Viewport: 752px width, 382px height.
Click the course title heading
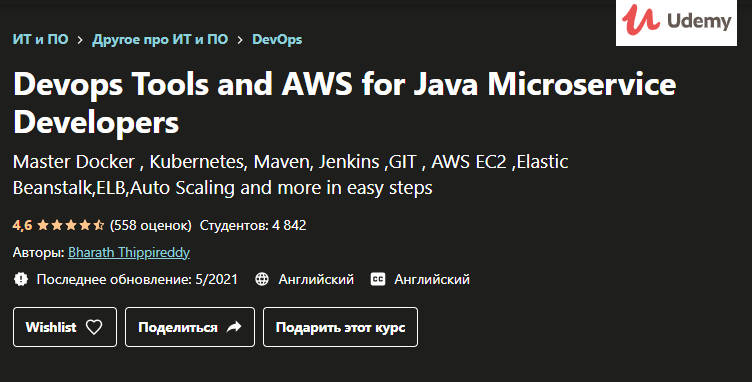[x=344, y=103]
